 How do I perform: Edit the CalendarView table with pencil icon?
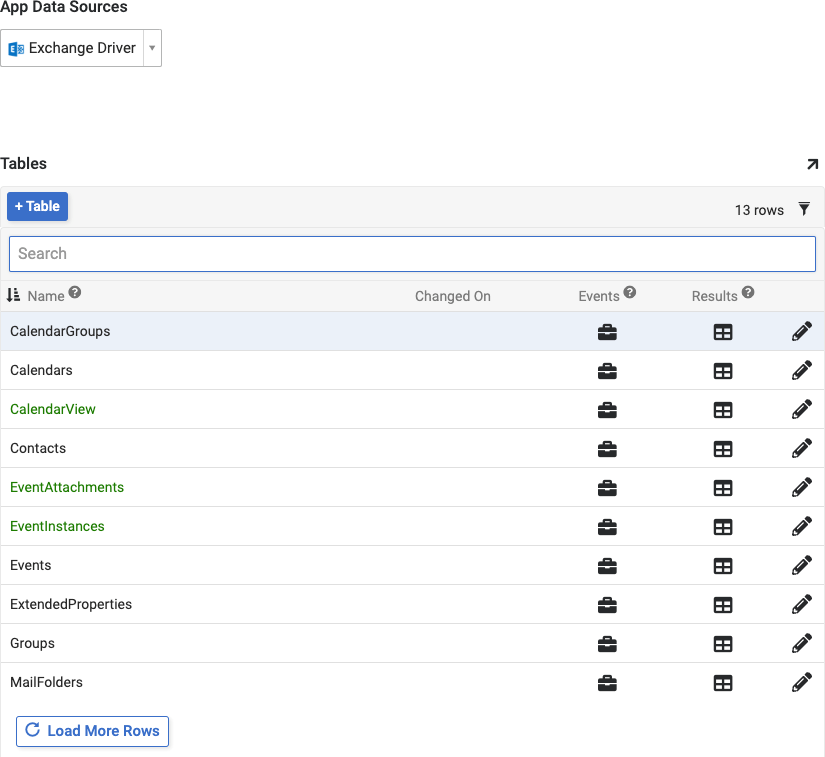(801, 410)
